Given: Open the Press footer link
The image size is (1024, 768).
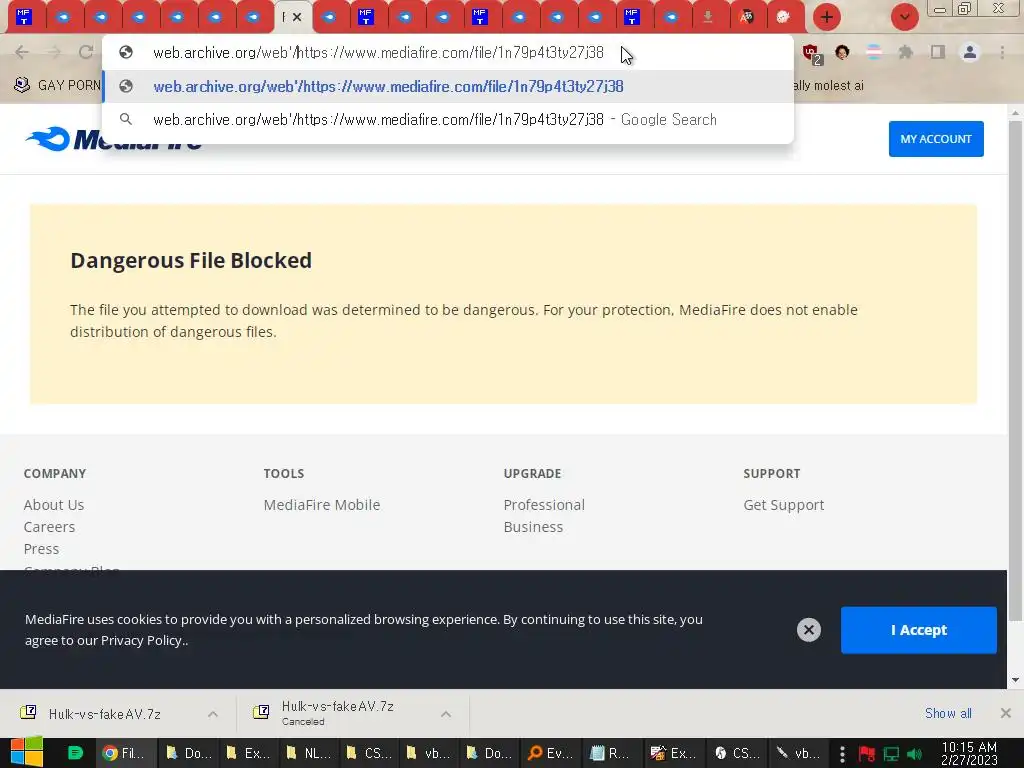Looking at the screenshot, I should pyautogui.click(x=41, y=549).
